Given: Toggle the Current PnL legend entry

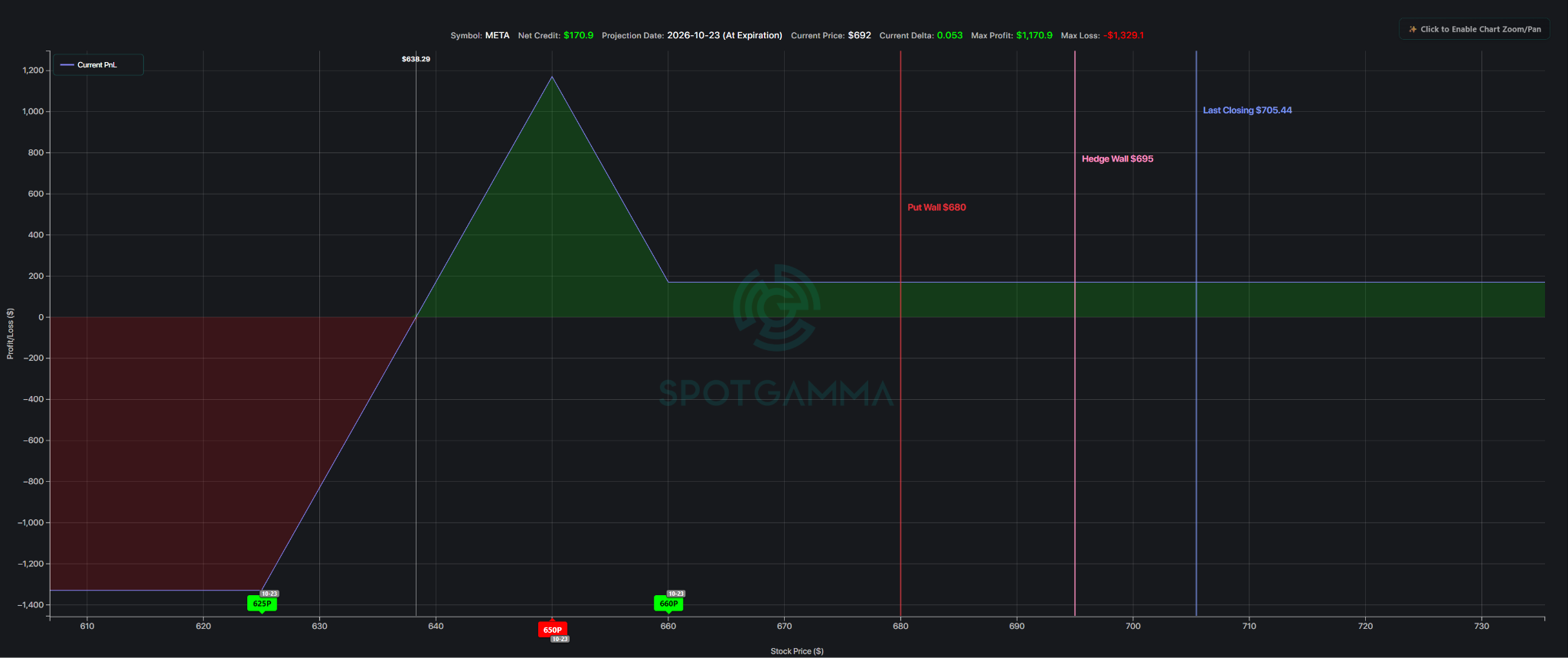Looking at the screenshot, I should click(x=97, y=65).
